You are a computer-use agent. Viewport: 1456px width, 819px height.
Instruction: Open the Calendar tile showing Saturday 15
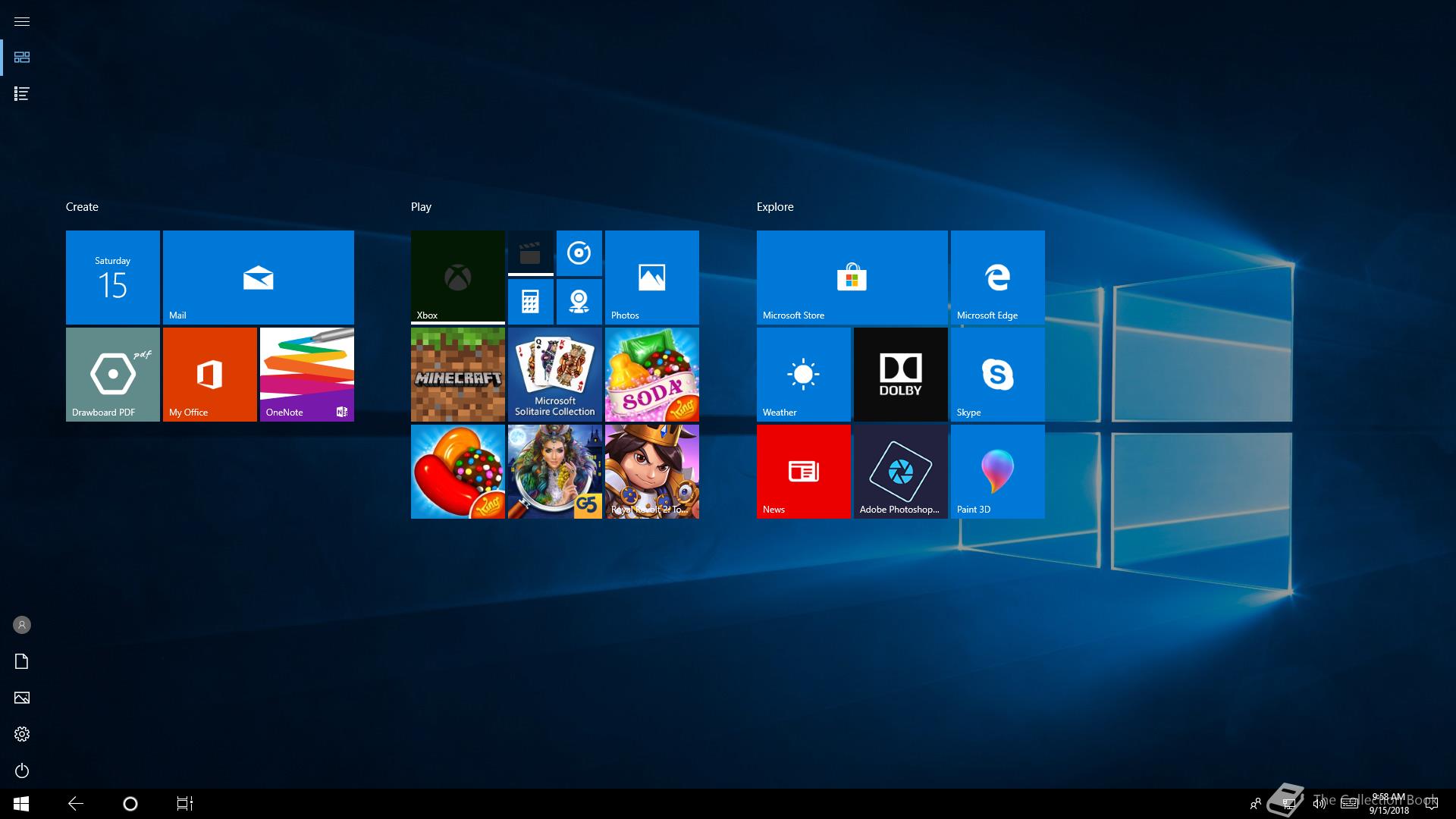[113, 278]
